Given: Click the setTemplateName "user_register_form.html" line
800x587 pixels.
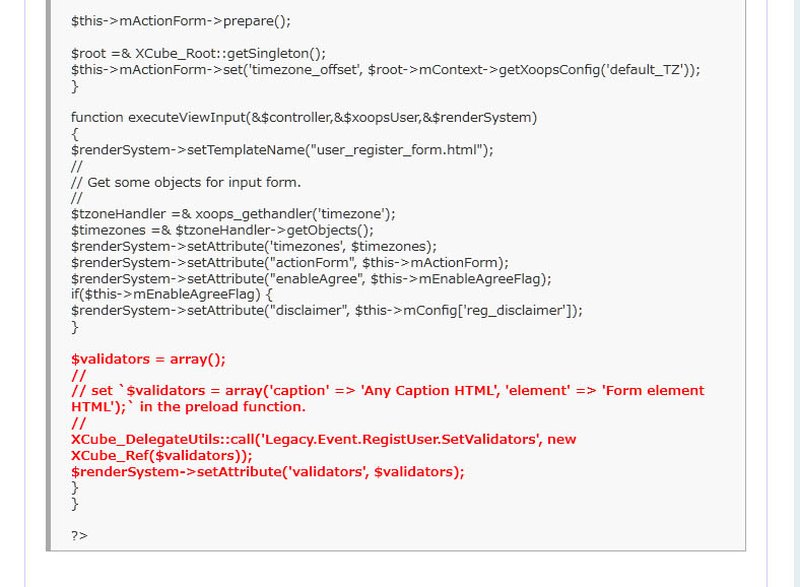Looking at the screenshot, I should point(282,150).
